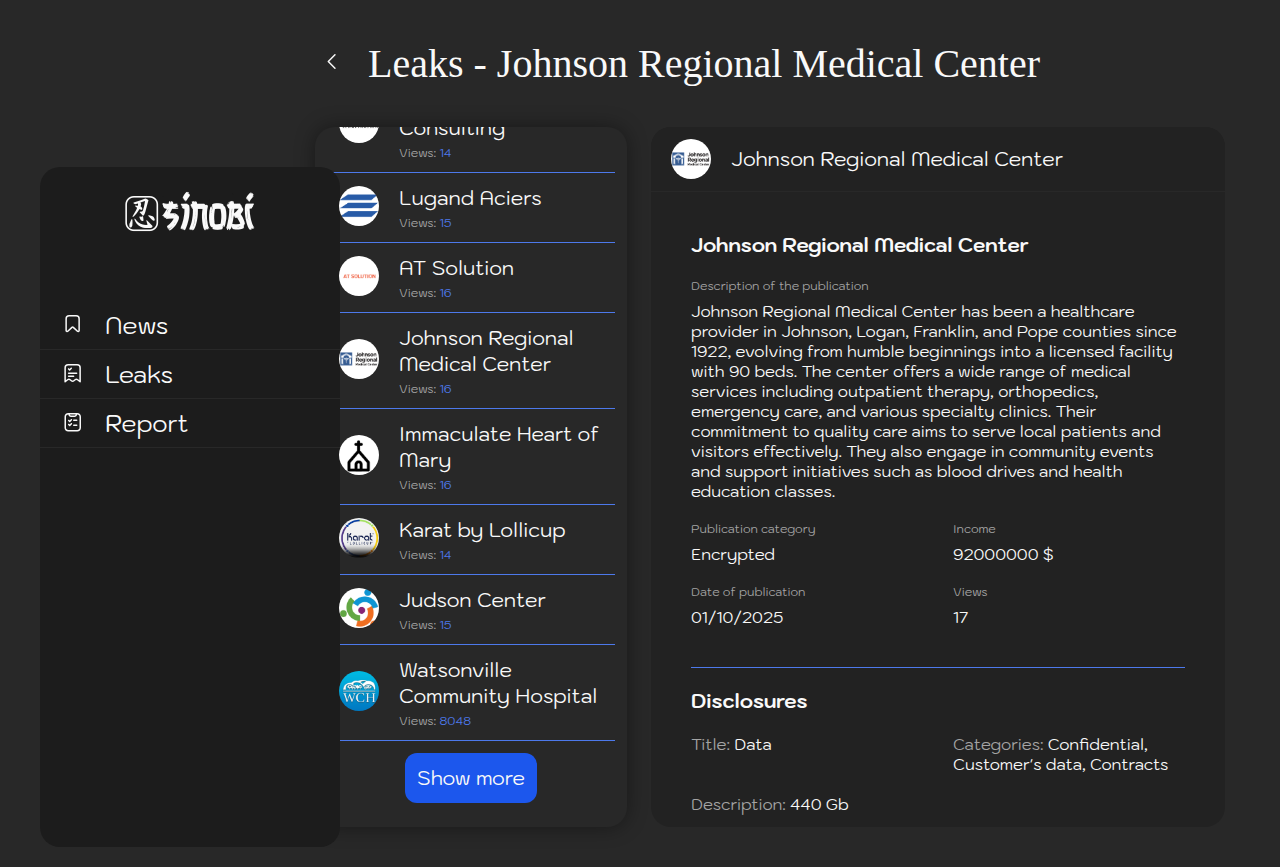This screenshot has width=1280, height=867.
Task: Click the Lugand Aciers blue striped logo
Action: coord(359,206)
